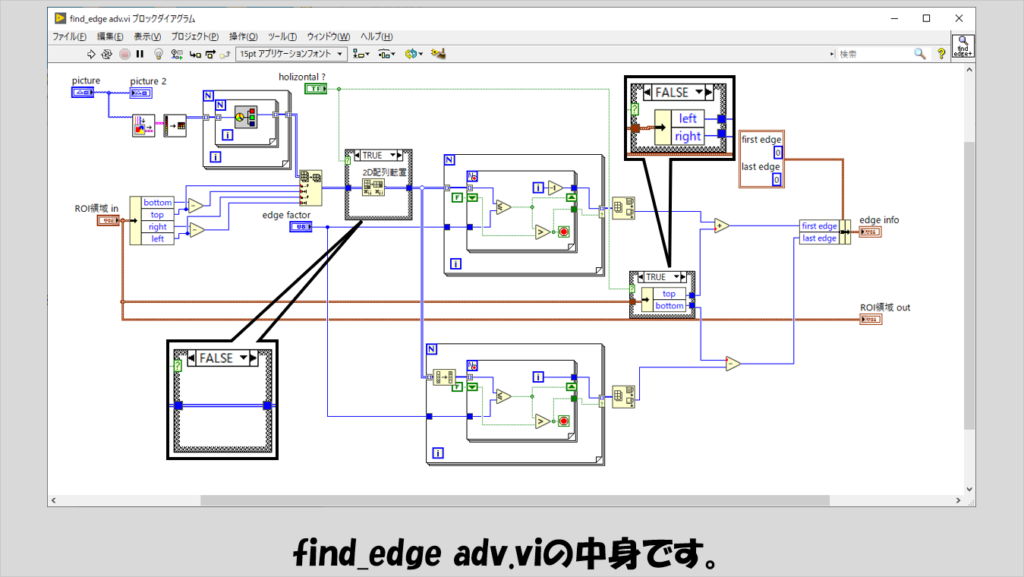Toggle highlight execution light bulb

(x=159, y=54)
